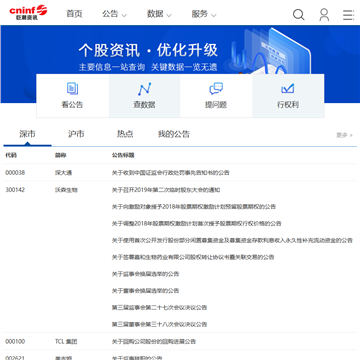
Task: Click the 行权利 checkmark icon
Action: 288,89
